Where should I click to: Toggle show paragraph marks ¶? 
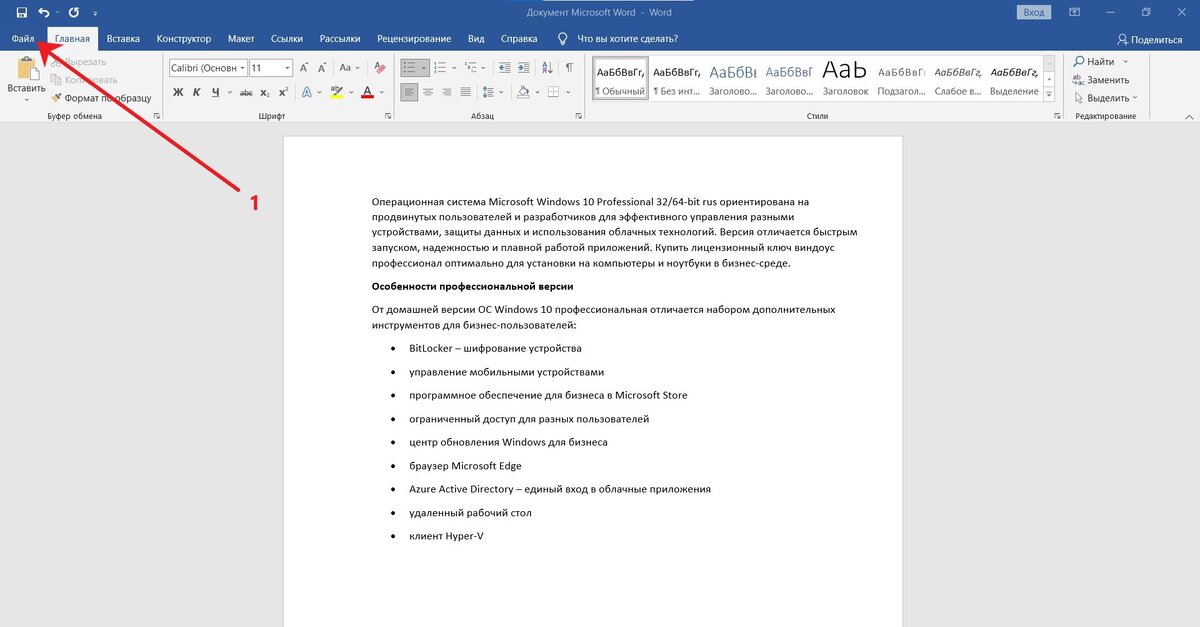click(x=569, y=68)
